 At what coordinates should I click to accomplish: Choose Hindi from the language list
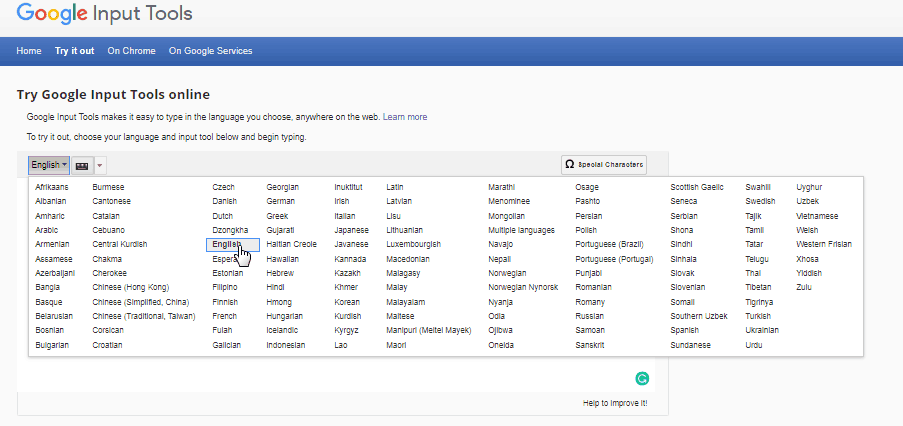pos(276,287)
